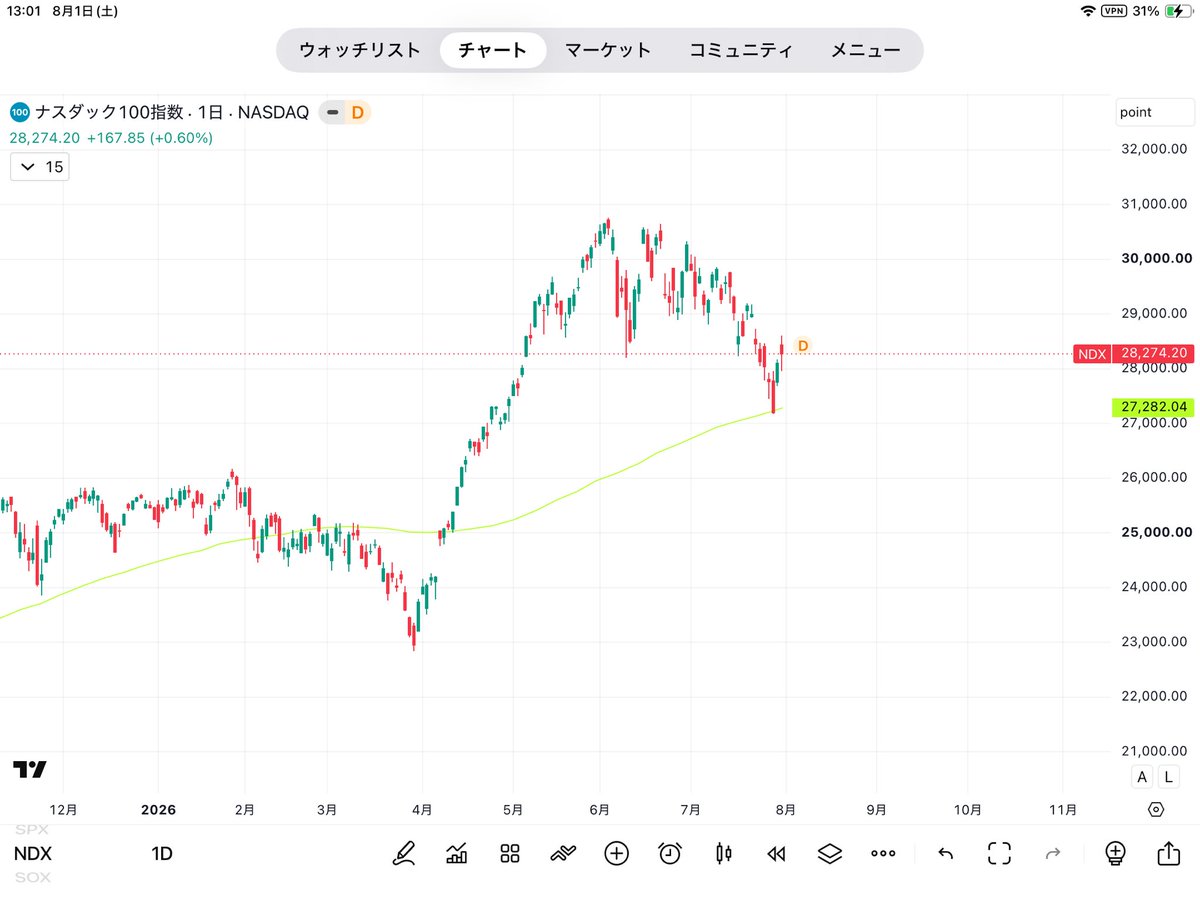Toggle the D data mode pill

pos(345,112)
